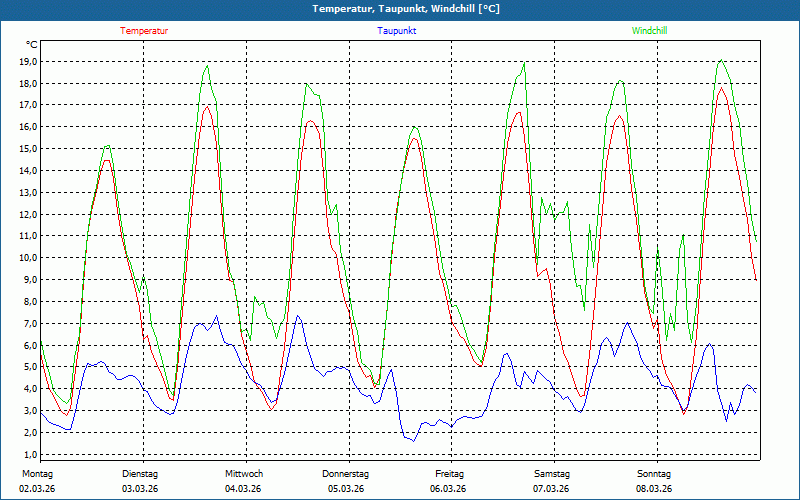The height and width of the screenshot is (500, 800).
Task: Click the 08.03.26 date label
Action: coord(654,489)
